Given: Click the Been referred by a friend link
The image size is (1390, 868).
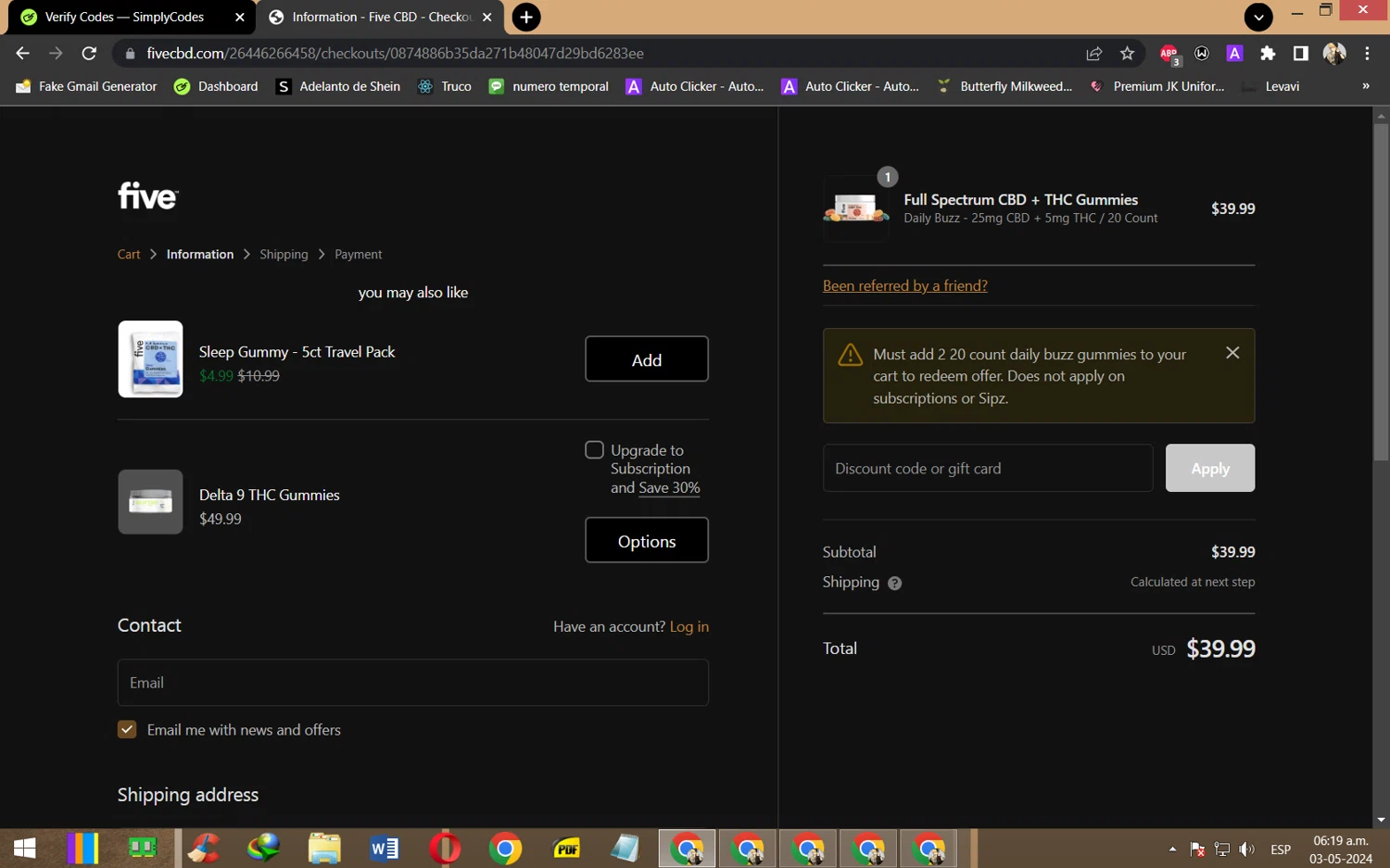Looking at the screenshot, I should 905,286.
